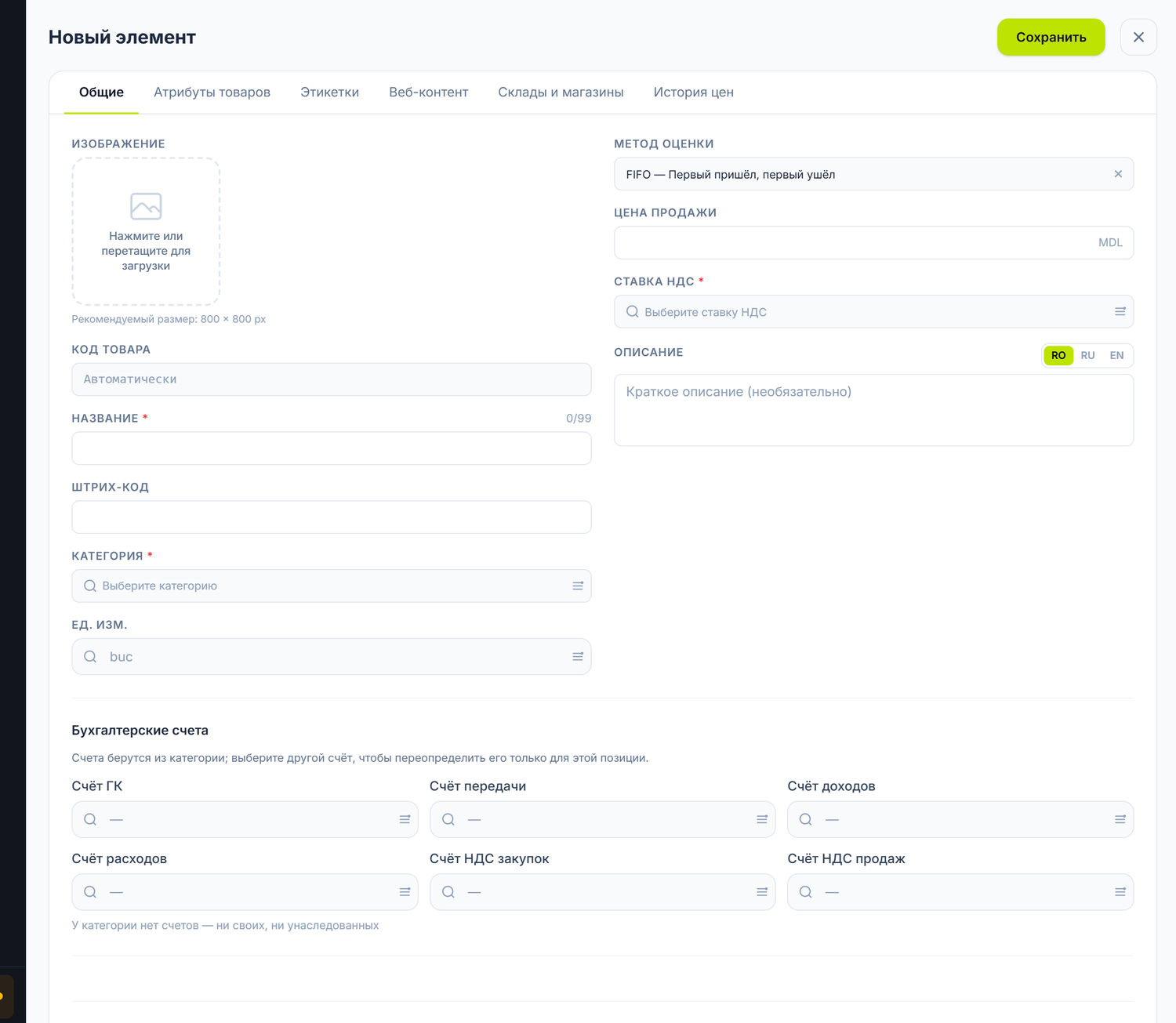Switch to the Атрибуты товаров tab

click(212, 93)
